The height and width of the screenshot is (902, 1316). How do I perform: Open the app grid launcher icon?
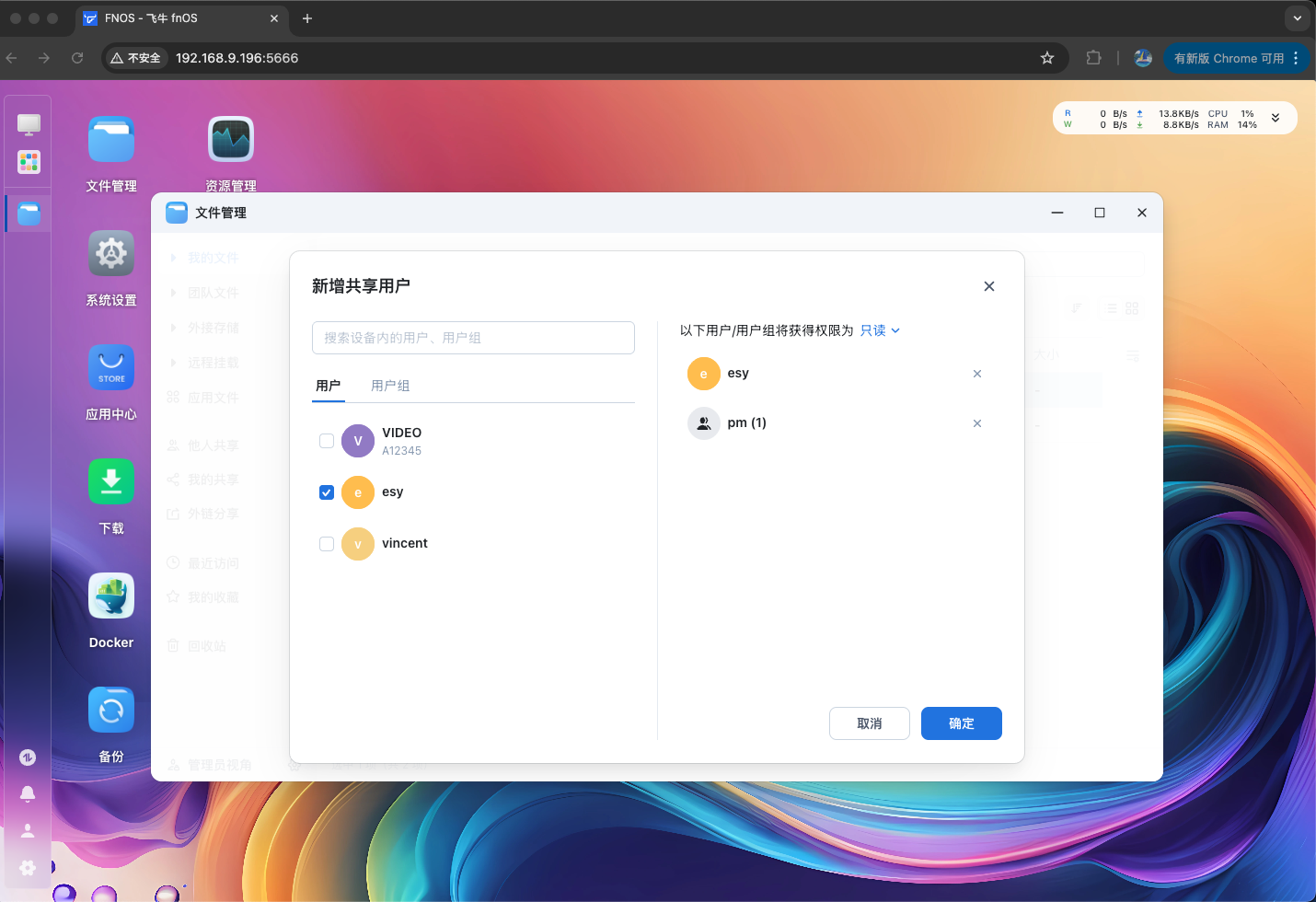point(29,162)
